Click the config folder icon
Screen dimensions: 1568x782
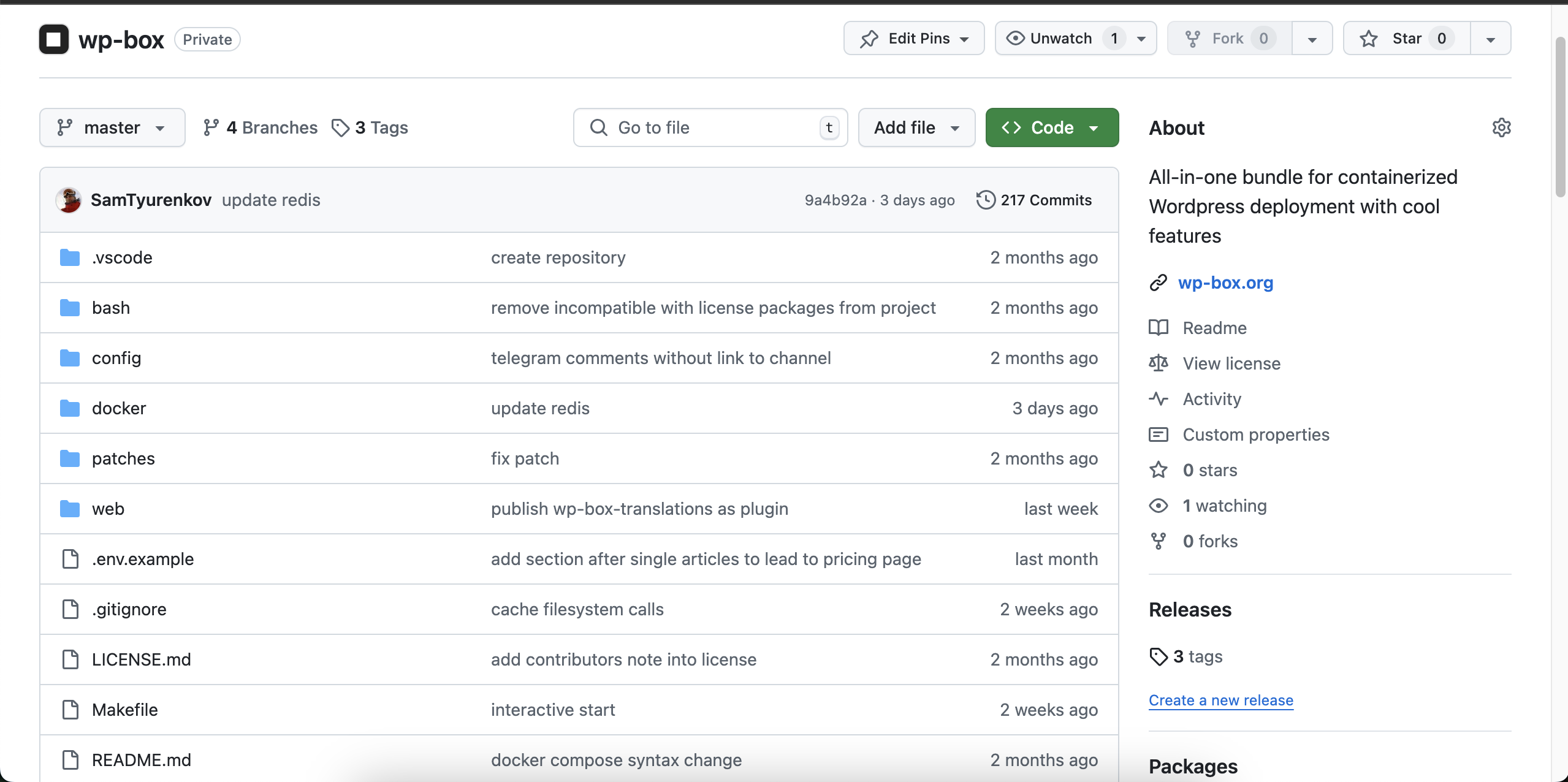pyautogui.click(x=70, y=358)
